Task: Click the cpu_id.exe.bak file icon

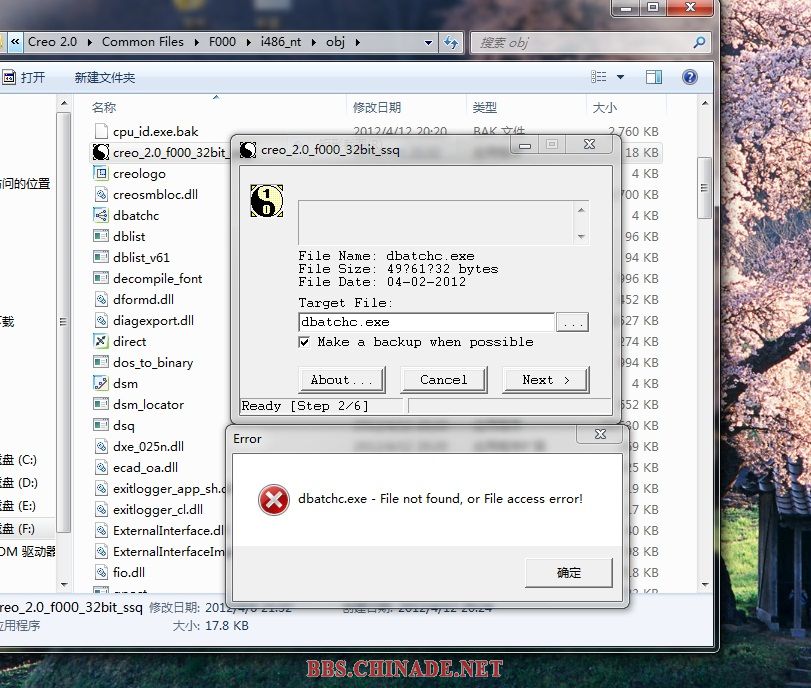Action: 101,131
